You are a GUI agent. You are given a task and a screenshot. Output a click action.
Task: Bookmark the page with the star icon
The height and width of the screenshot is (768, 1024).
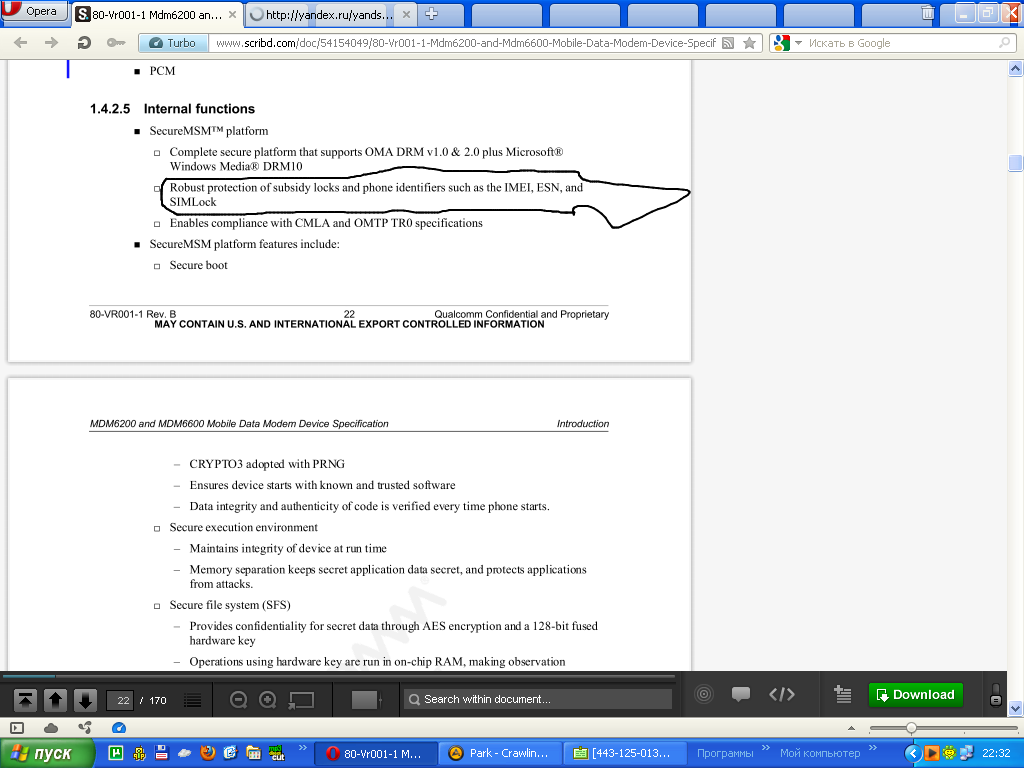point(750,43)
